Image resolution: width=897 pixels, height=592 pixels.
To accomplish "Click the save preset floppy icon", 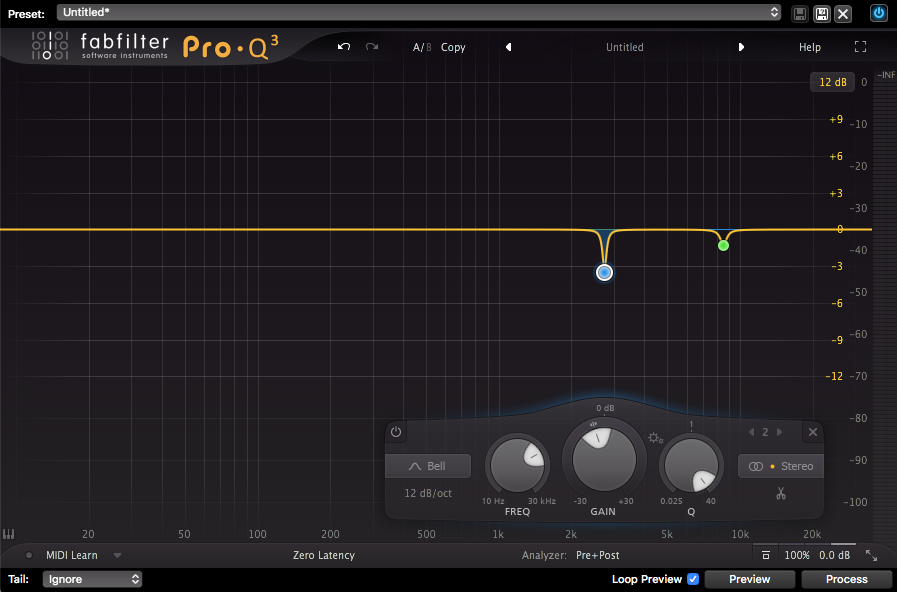I will (800, 14).
